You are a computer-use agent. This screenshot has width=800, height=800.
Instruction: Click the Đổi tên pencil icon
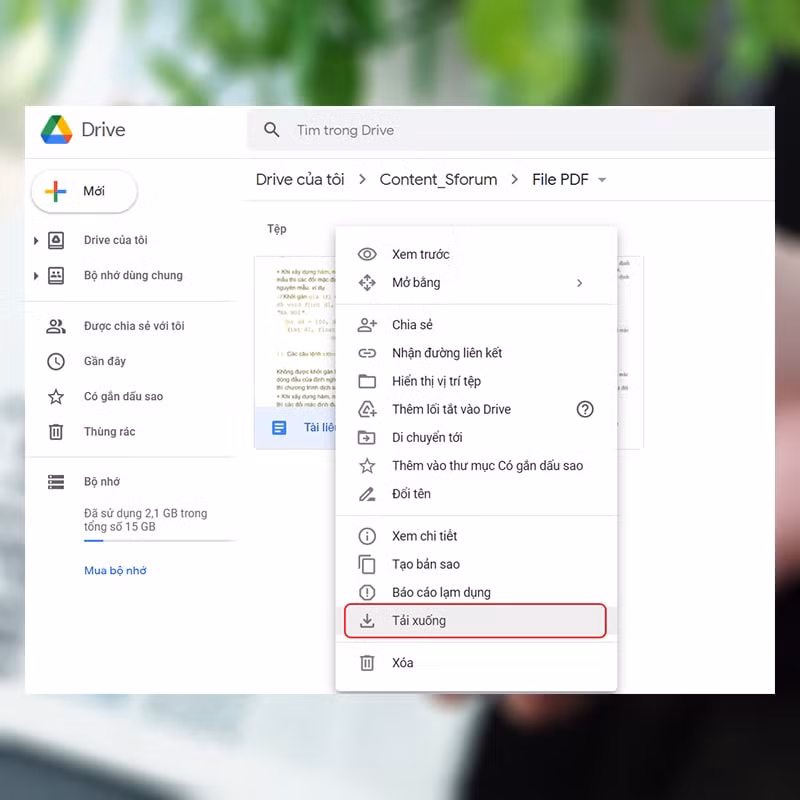pos(367,494)
